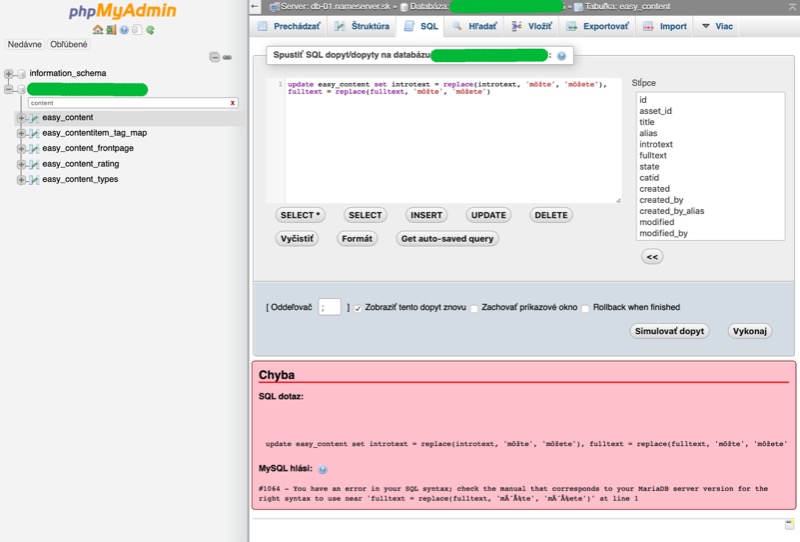The width and height of the screenshot is (800, 542).
Task: Click the server icon in breadcrumb
Action: coord(274,7)
